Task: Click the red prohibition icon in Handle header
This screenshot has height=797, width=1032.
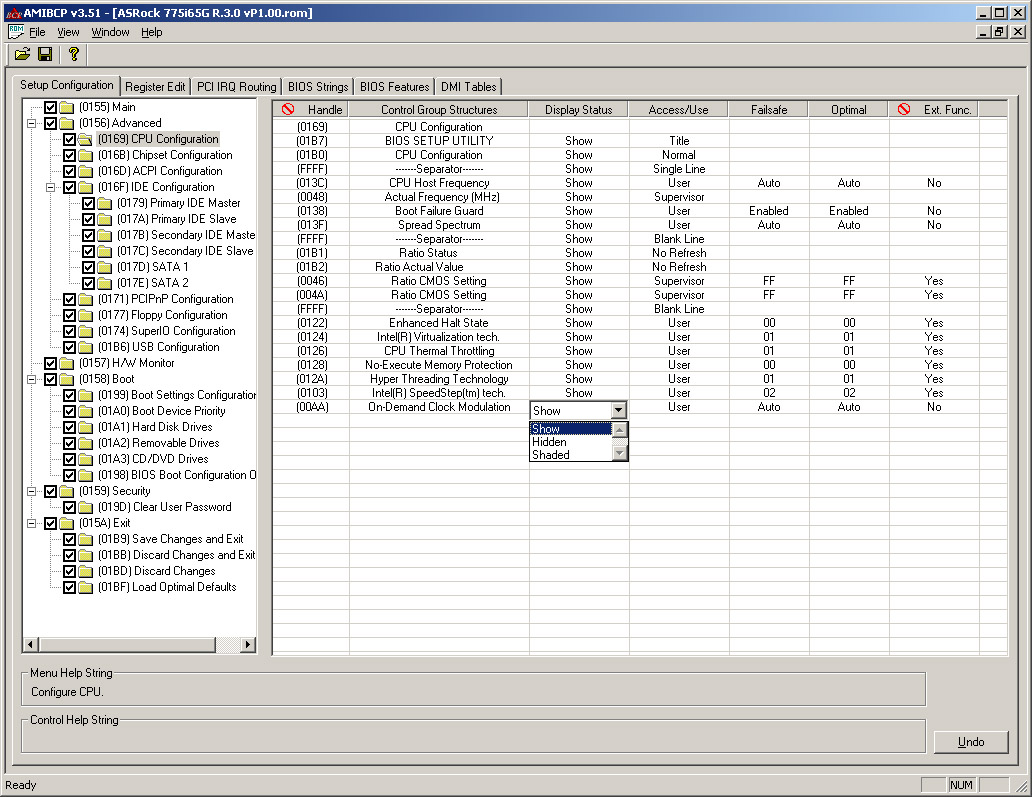Action: pos(288,109)
